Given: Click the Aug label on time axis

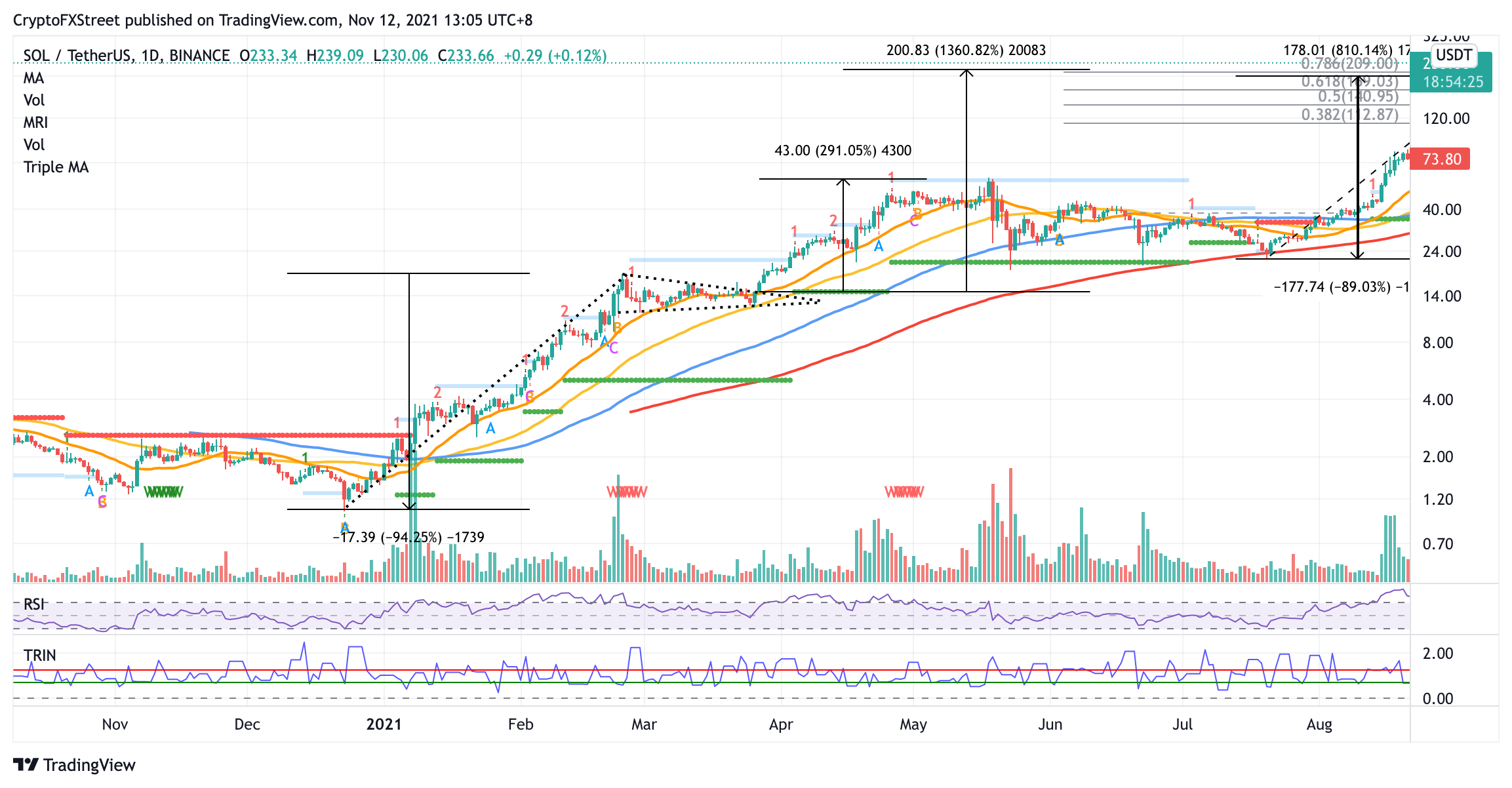Looking at the screenshot, I should coord(1319,724).
